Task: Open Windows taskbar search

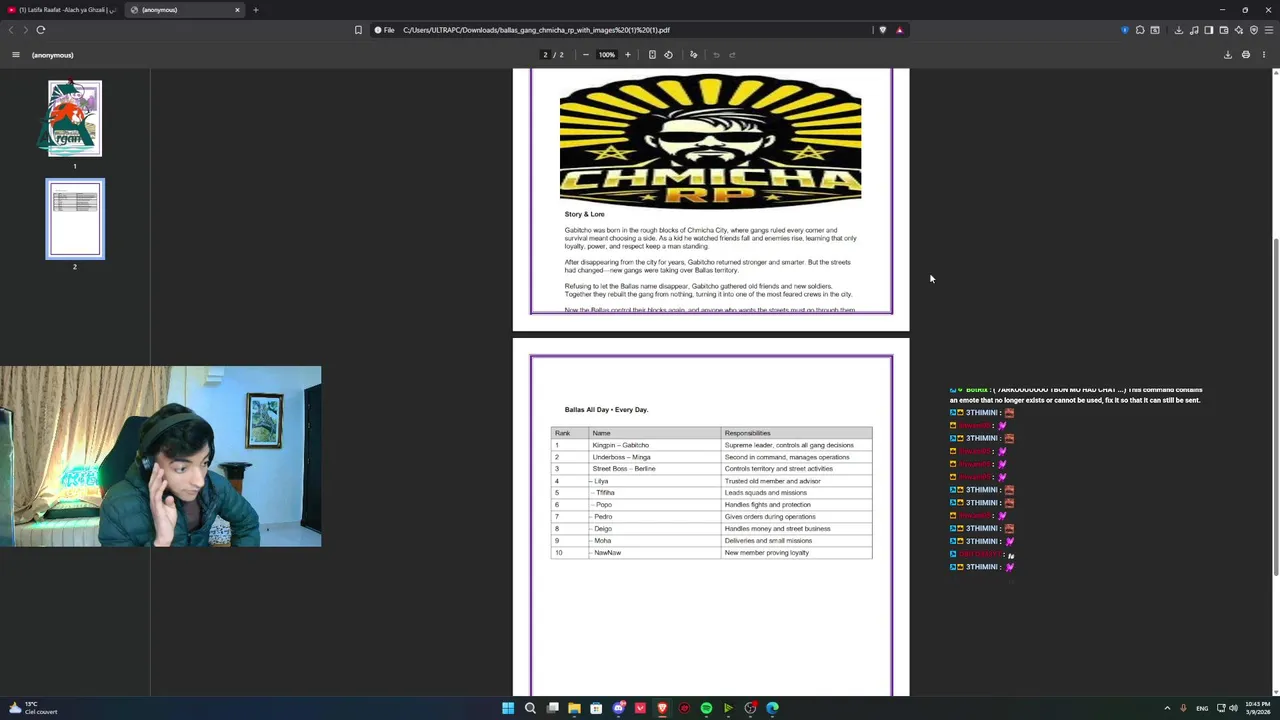Action: [530, 708]
